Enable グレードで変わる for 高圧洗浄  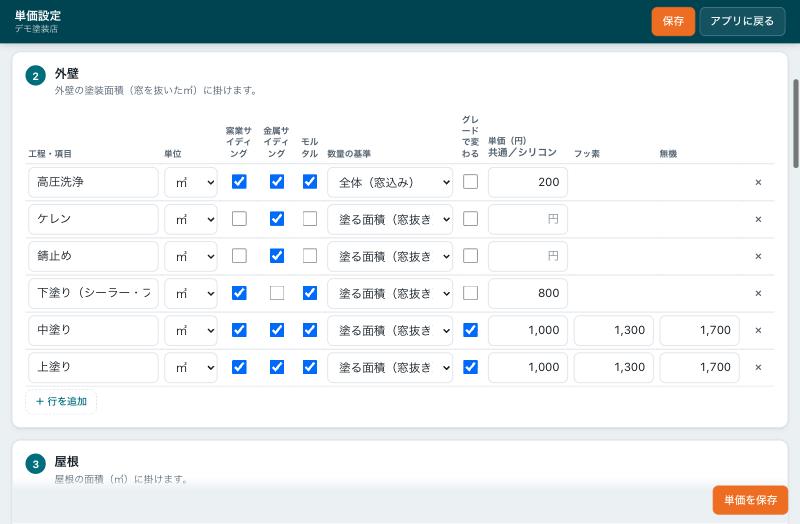pos(470,182)
